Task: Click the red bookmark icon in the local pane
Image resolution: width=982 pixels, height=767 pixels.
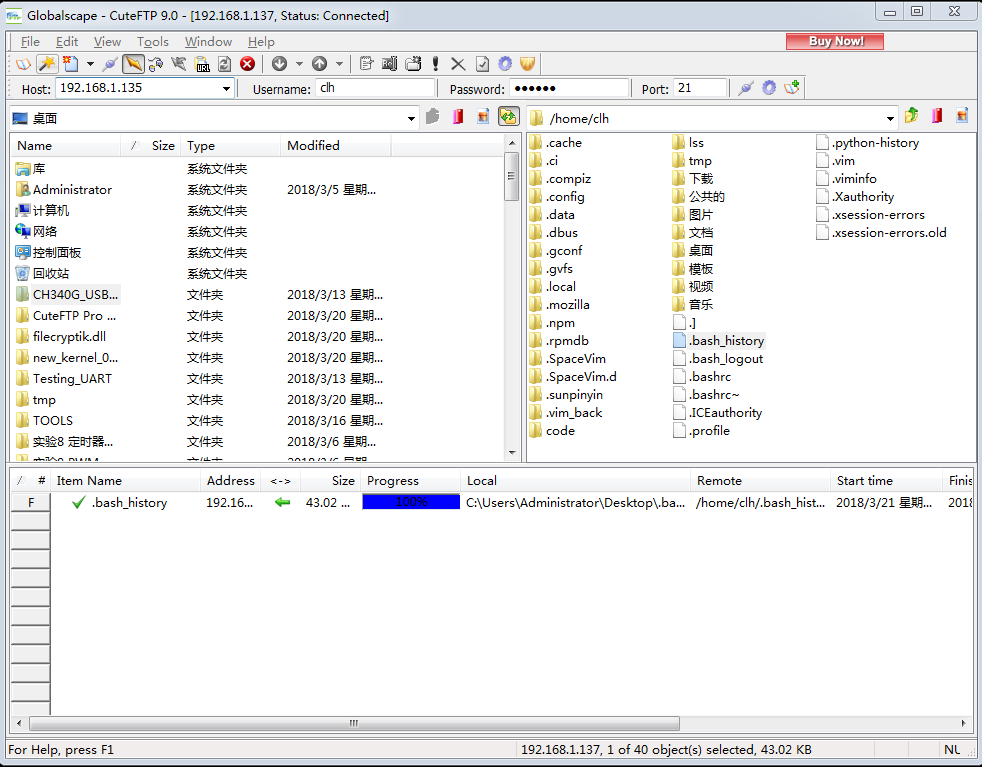Action: click(x=458, y=116)
